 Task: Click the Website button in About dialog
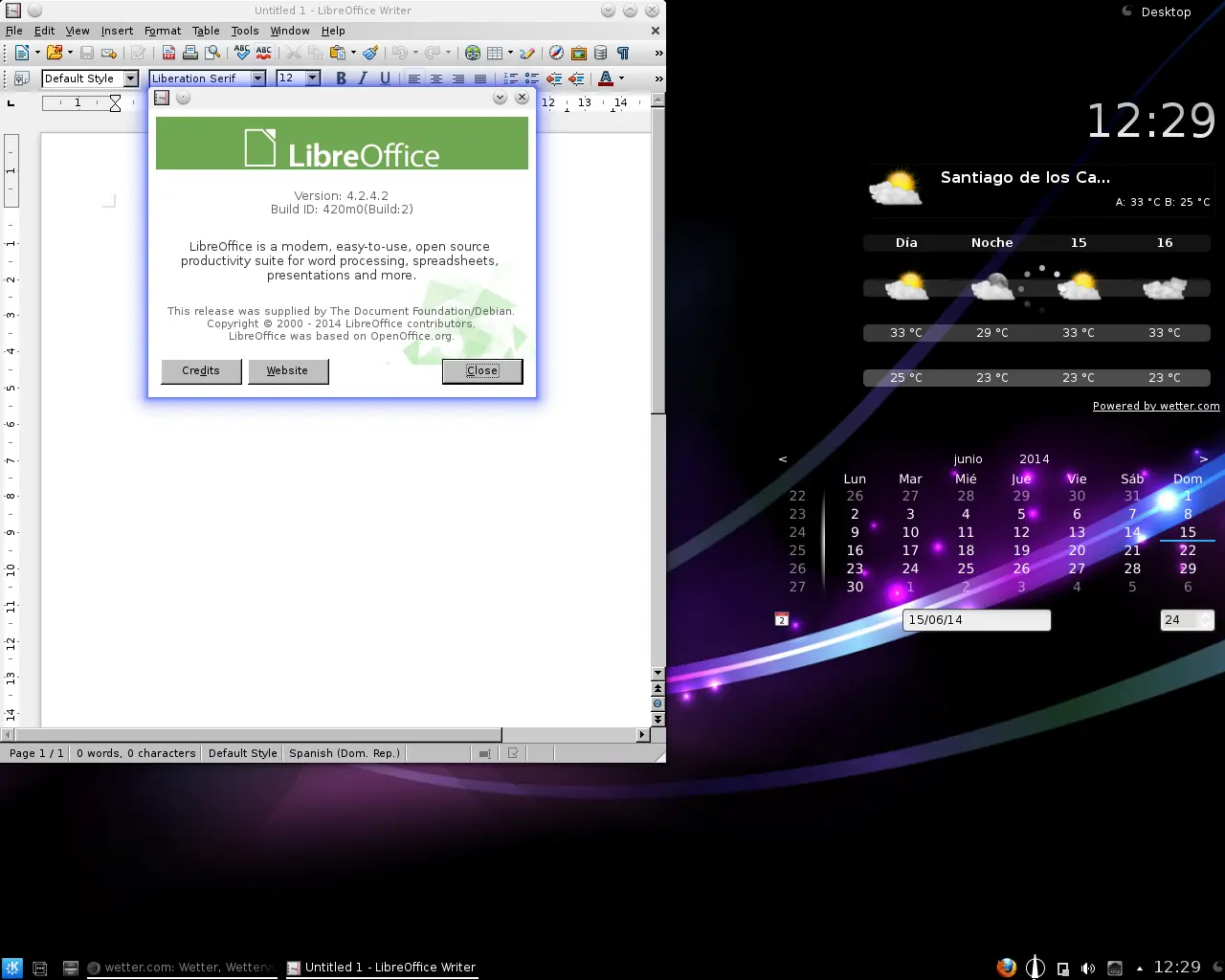(287, 371)
